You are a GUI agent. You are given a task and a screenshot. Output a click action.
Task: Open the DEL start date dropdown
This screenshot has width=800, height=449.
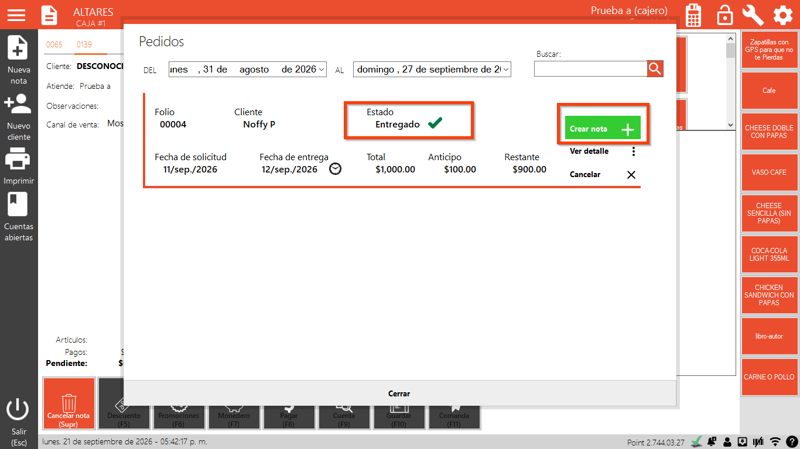pyautogui.click(x=321, y=69)
